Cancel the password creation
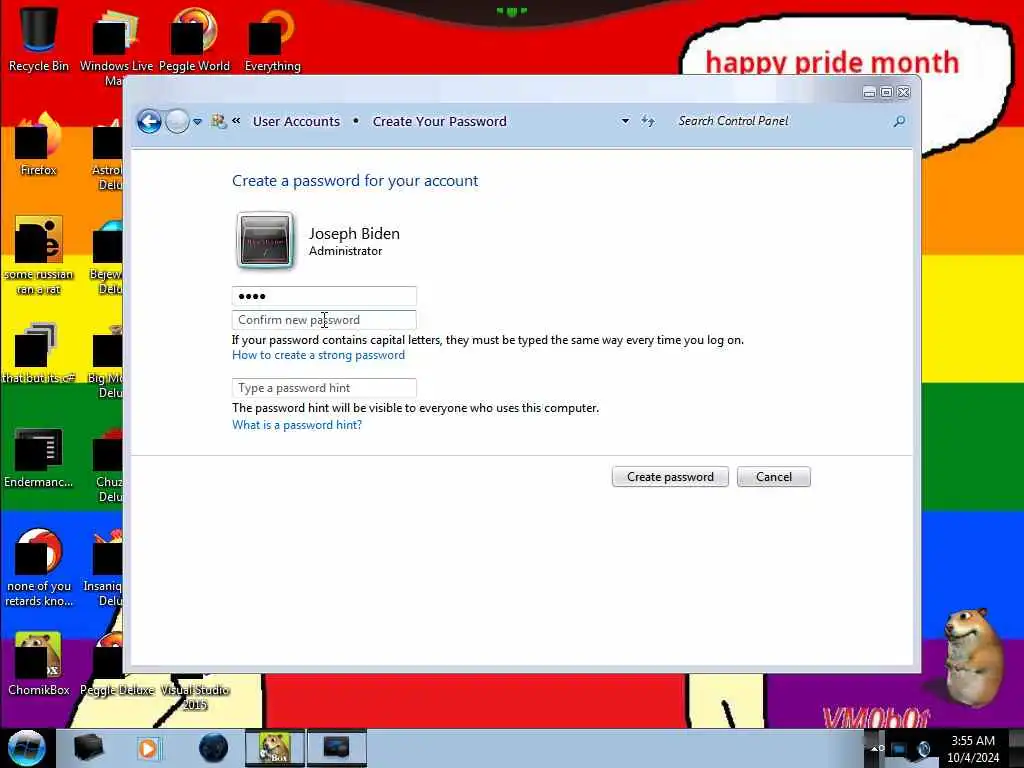 [774, 477]
